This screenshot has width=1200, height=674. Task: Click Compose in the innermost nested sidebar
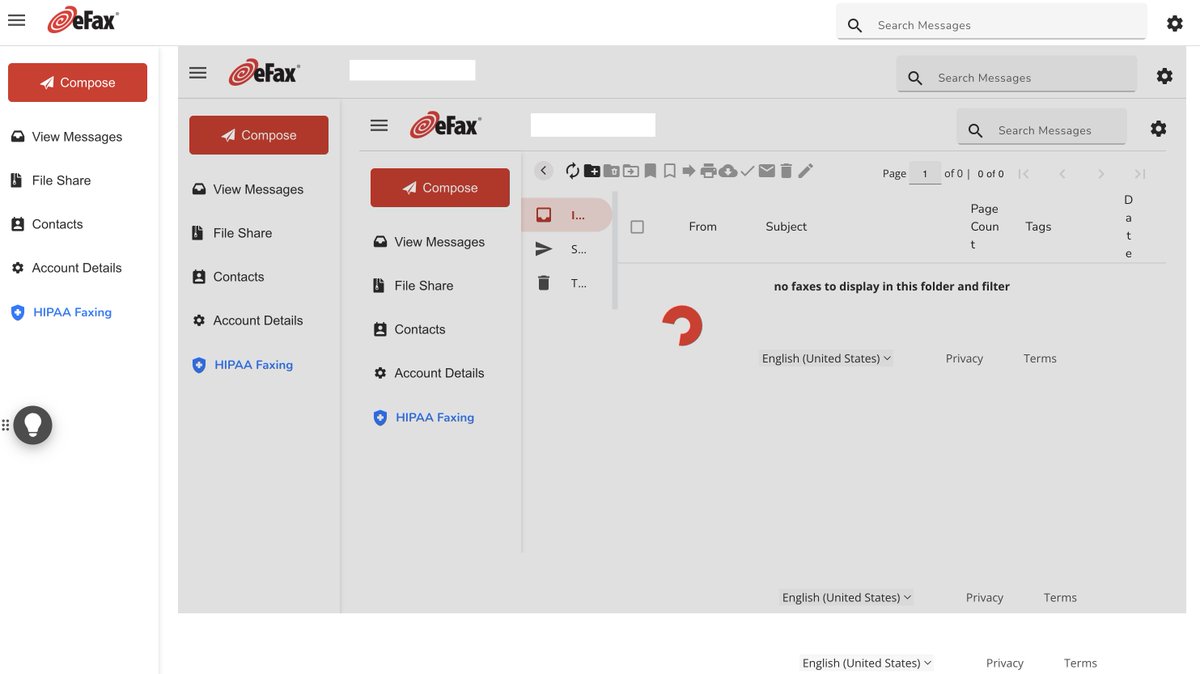440,188
